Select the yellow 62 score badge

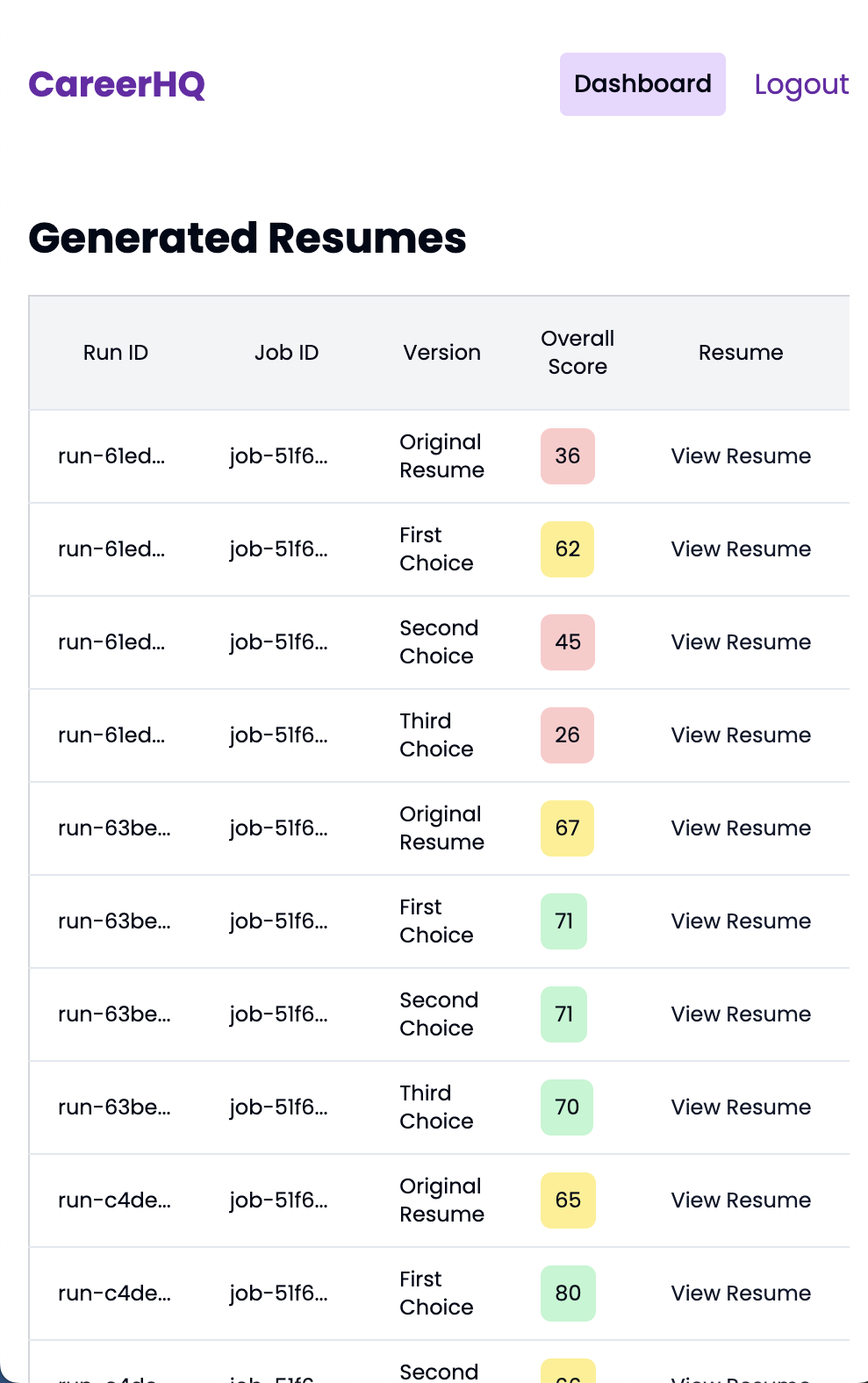pyautogui.click(x=567, y=549)
